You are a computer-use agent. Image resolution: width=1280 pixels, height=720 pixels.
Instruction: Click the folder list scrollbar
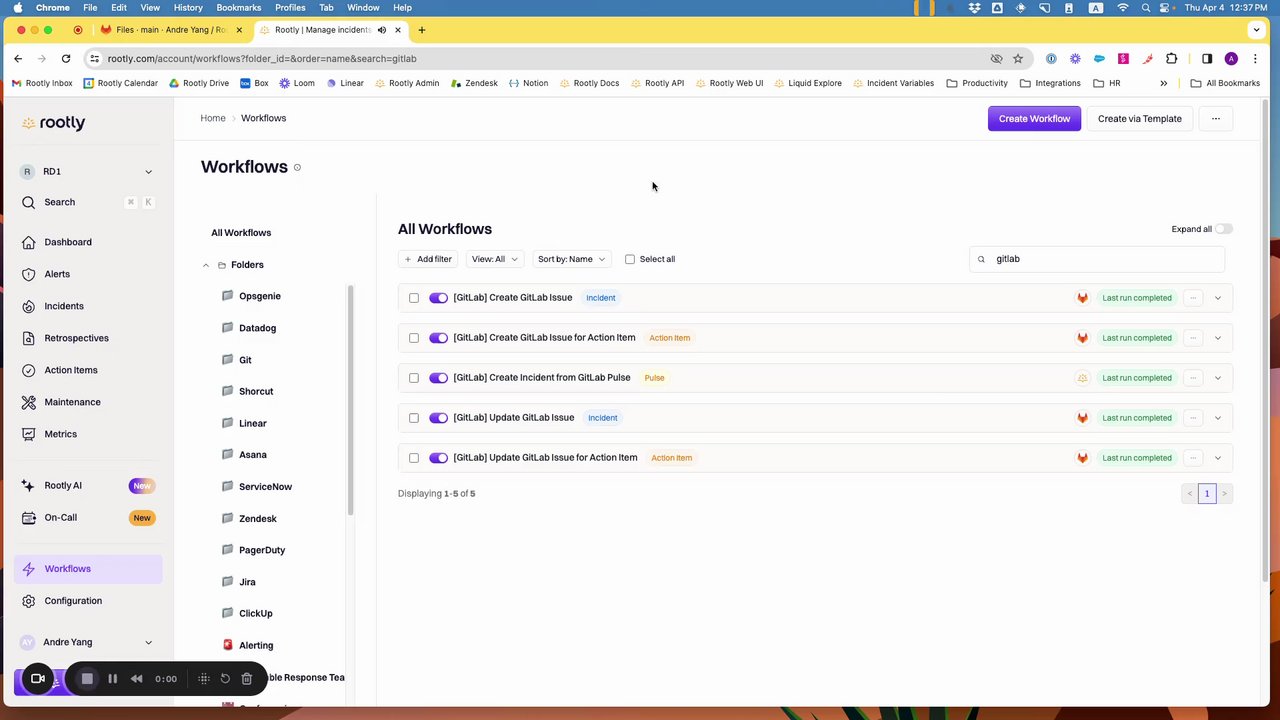click(x=350, y=400)
